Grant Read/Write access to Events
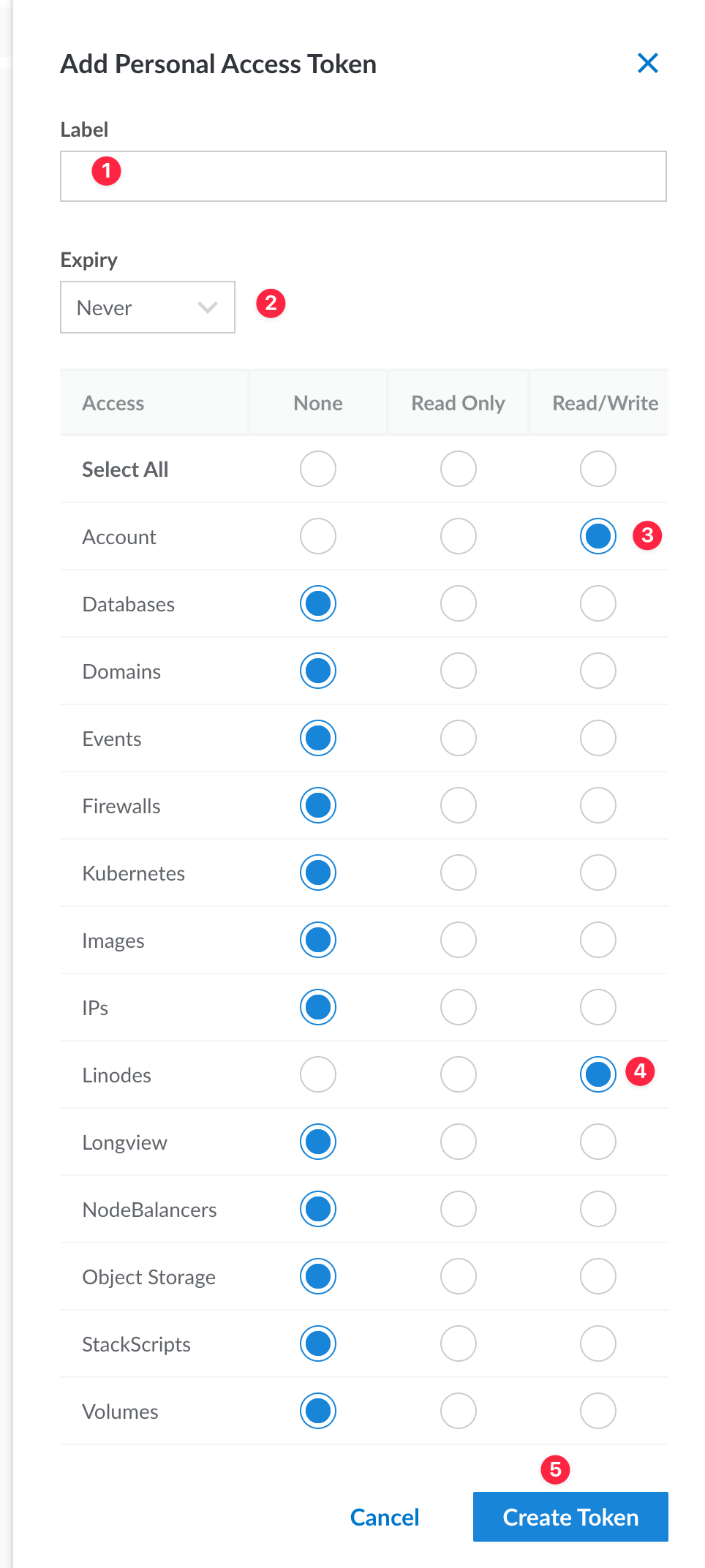 click(598, 738)
